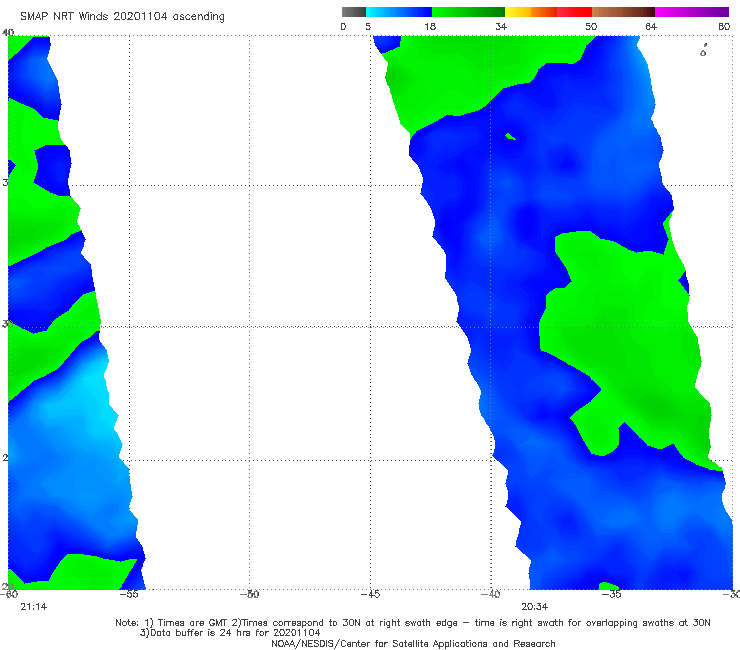The image size is (740, 650).
Task: Click longitude label '-45'
Action: pyautogui.click(x=370, y=594)
